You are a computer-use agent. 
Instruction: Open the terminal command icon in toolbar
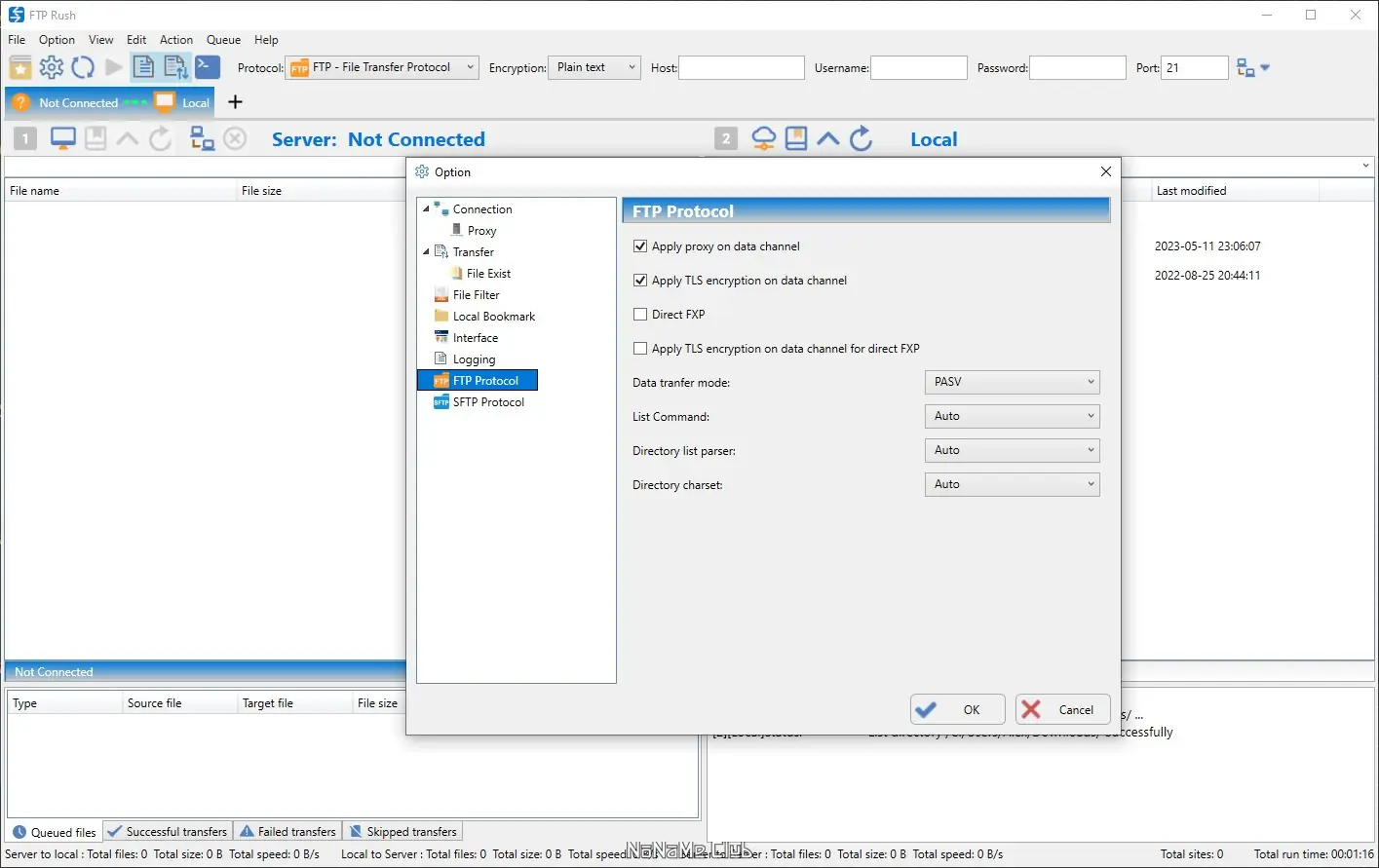pos(208,67)
